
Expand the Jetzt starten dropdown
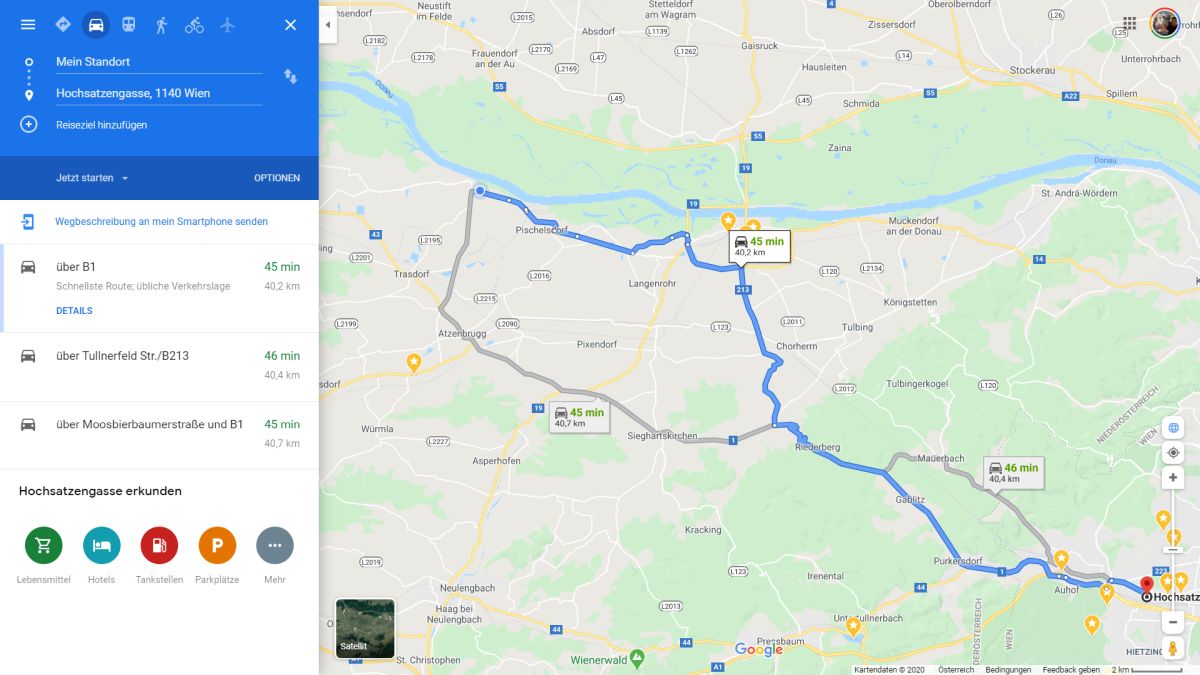coord(92,178)
